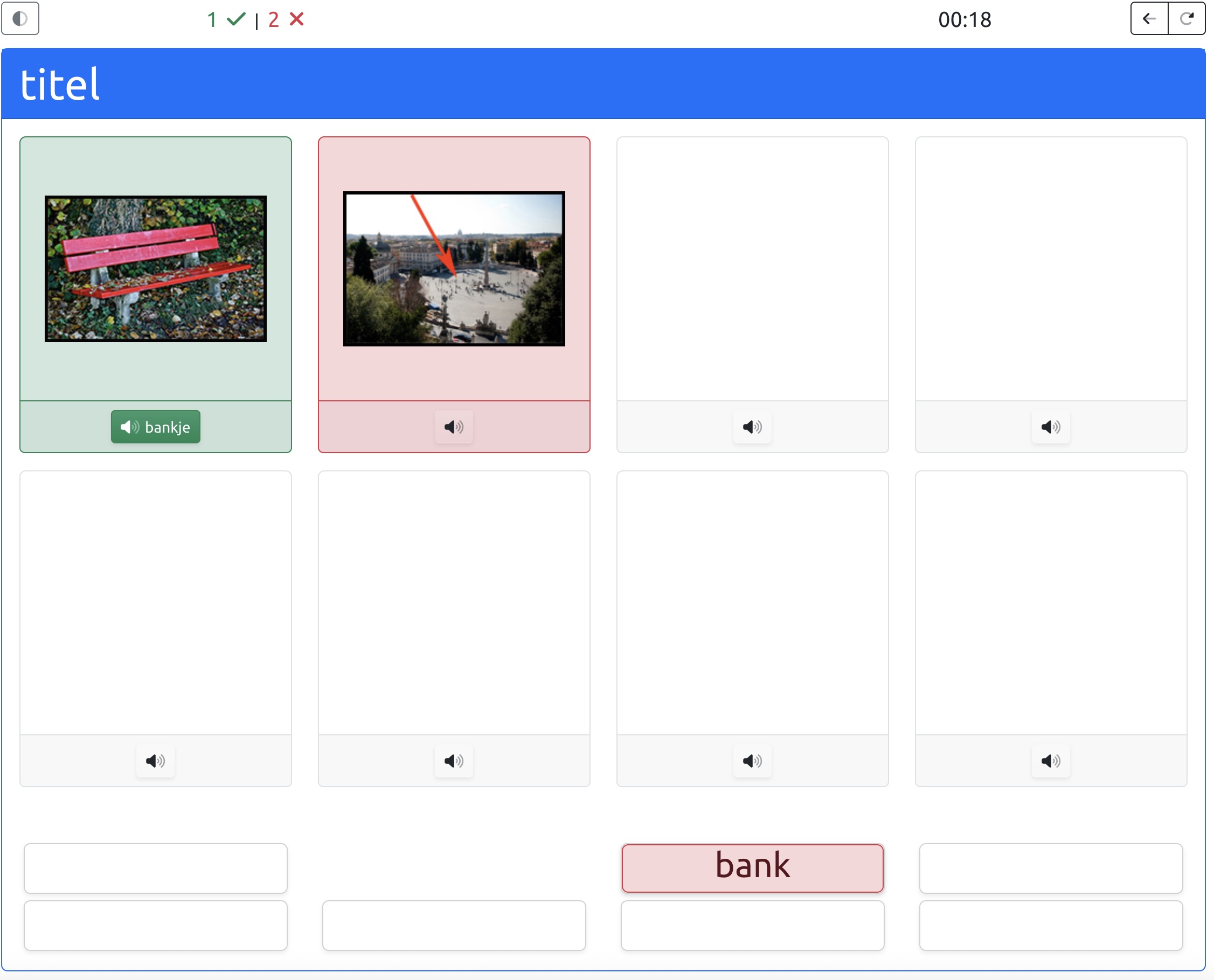Click the blank answer box below 'bank'
This screenshot has height=980, width=1214.
point(752,925)
